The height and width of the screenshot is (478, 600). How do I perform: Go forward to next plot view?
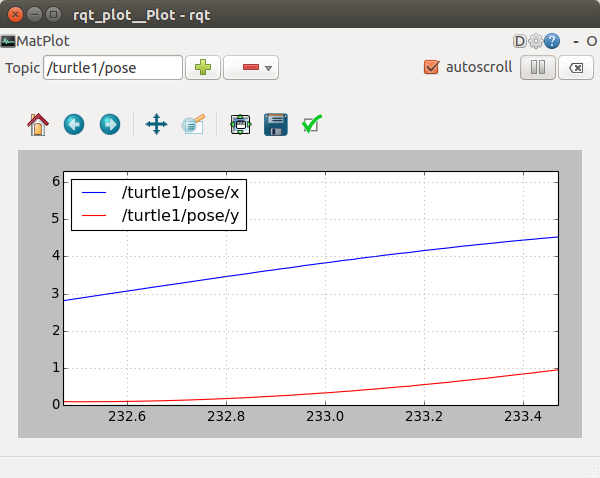(110, 124)
